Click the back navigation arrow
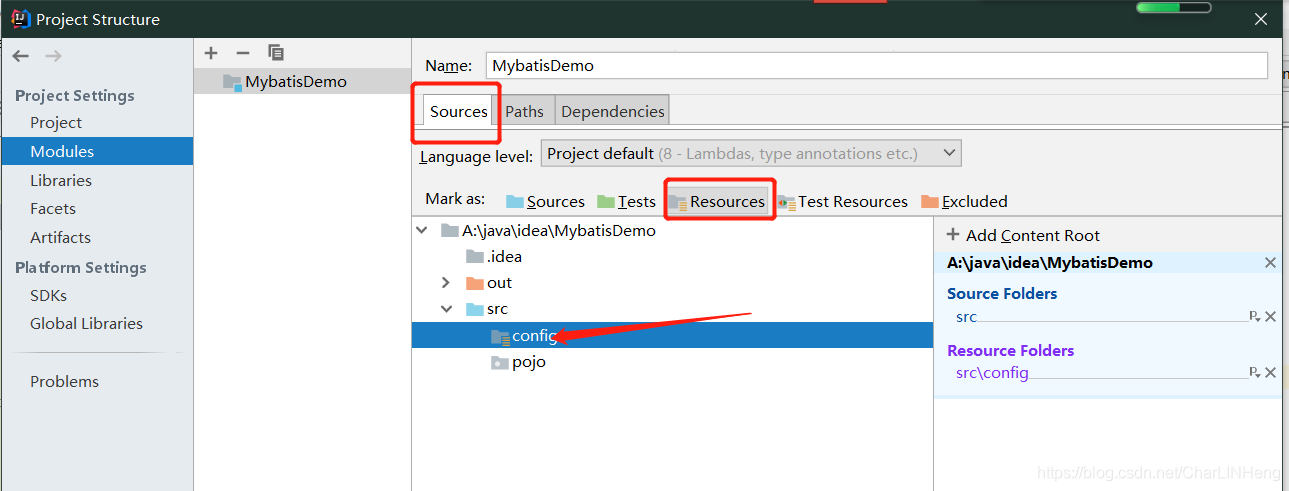 pyautogui.click(x=21, y=56)
